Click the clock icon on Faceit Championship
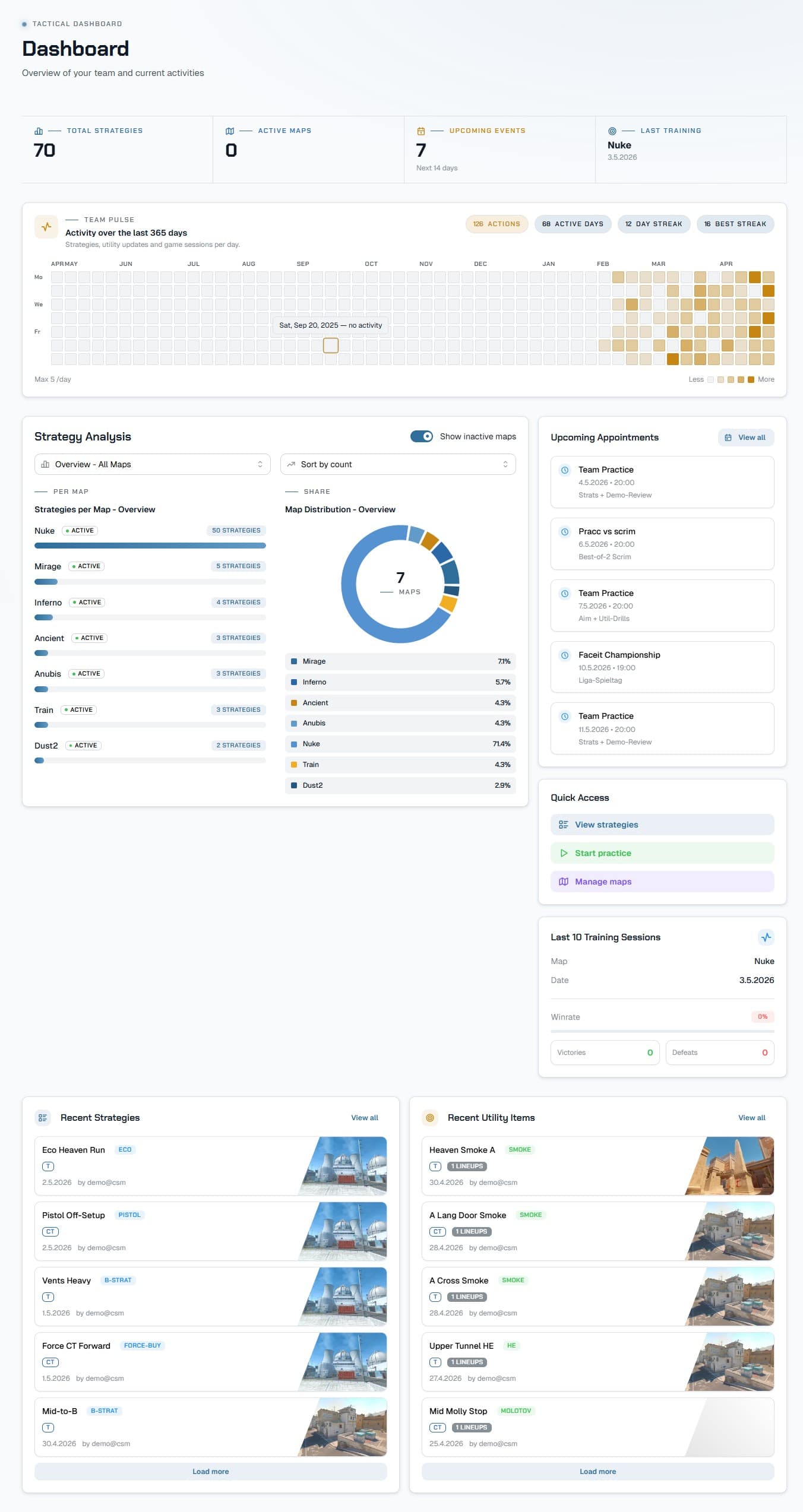Viewport: 803px width, 1512px height. [x=565, y=655]
